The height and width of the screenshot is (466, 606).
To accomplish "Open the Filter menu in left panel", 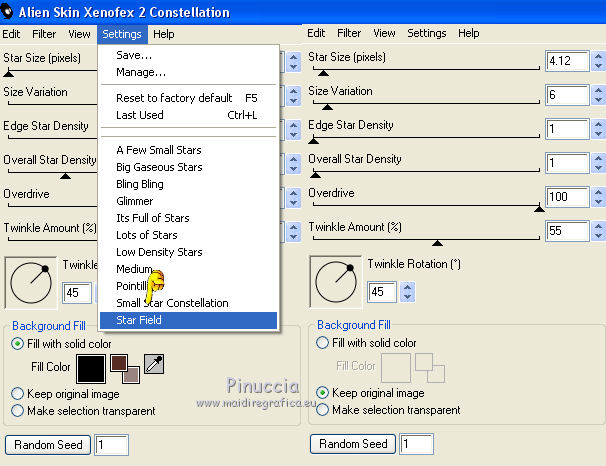I will pos(44,34).
